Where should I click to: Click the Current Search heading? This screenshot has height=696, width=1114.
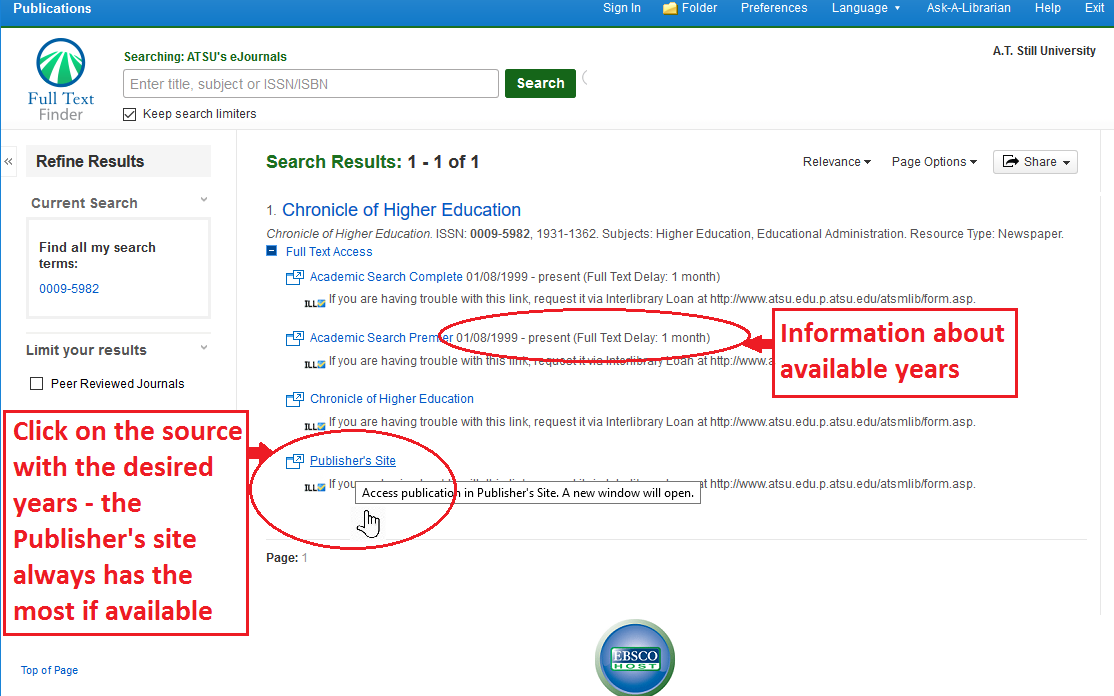85,203
